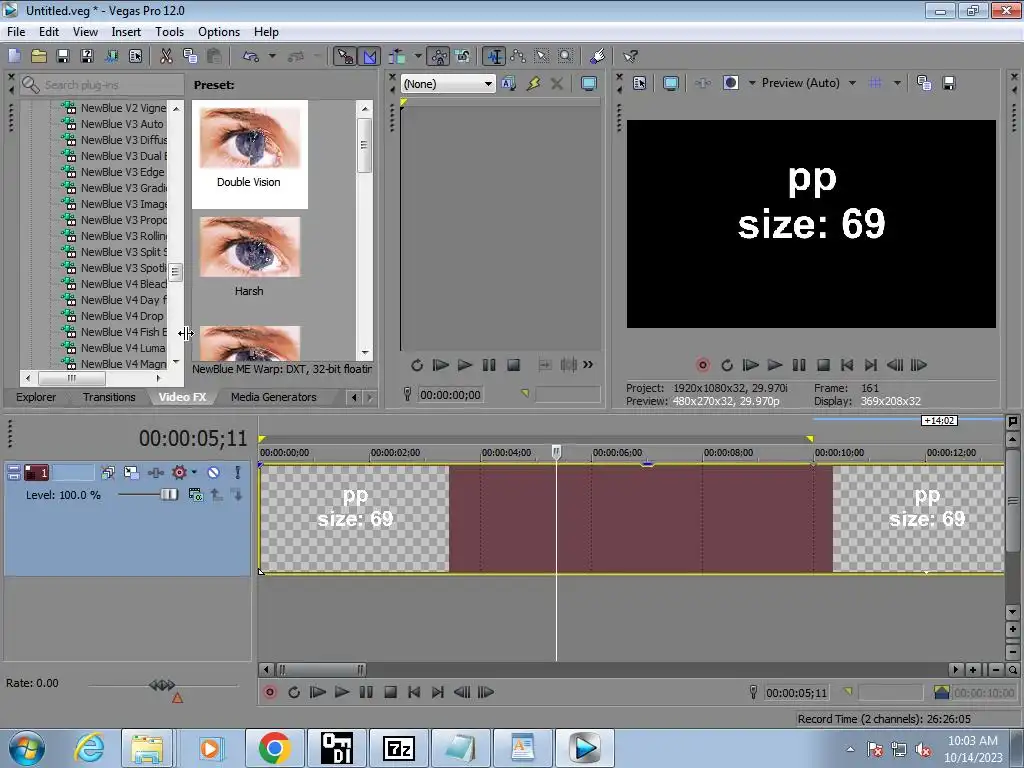Screen dimensions: 1024x768
Task: Open the Preview (Auto) quality dropdown
Action: click(x=852, y=83)
